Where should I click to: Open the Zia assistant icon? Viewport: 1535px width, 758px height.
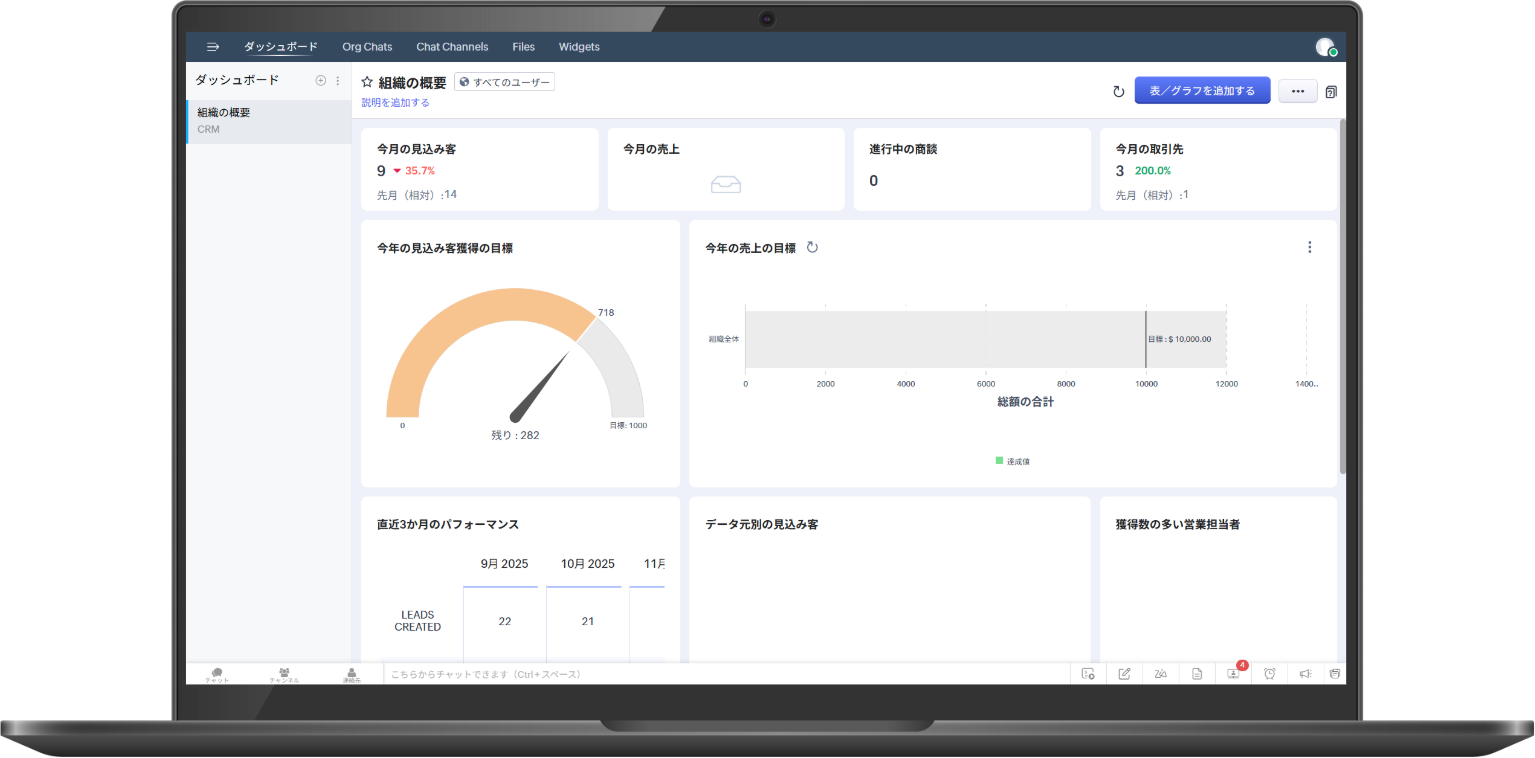[x=1160, y=673]
